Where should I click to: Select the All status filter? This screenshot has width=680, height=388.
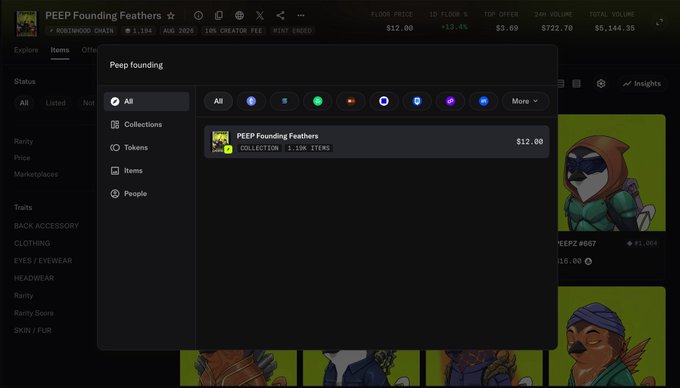[x=24, y=103]
